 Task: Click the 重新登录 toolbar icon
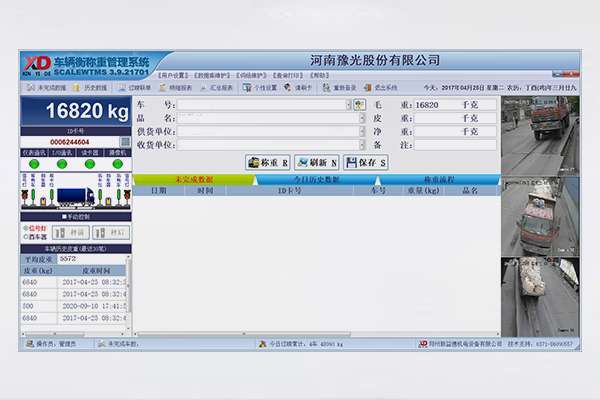click(326, 88)
